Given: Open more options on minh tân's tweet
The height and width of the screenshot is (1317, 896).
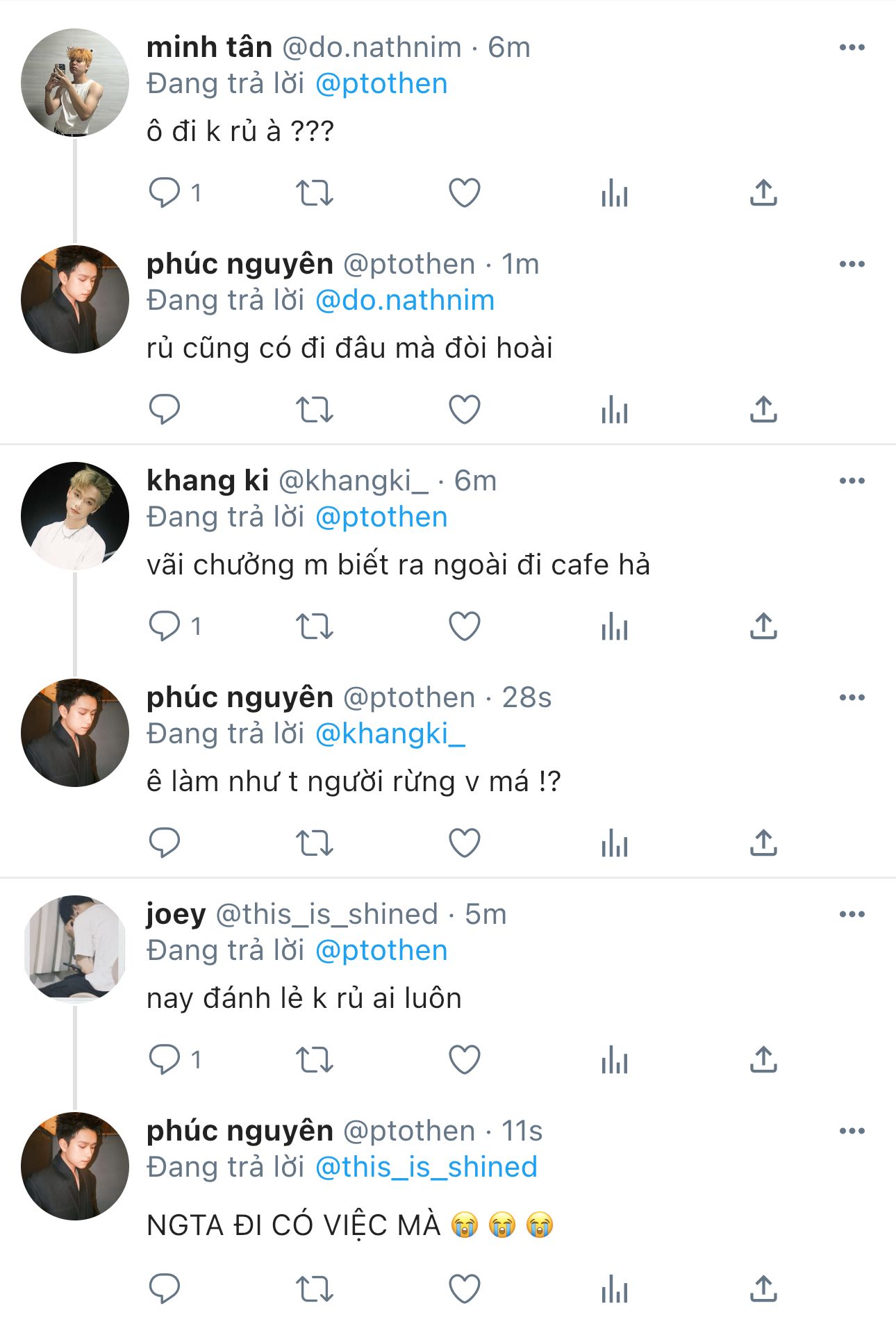Looking at the screenshot, I should (x=852, y=47).
